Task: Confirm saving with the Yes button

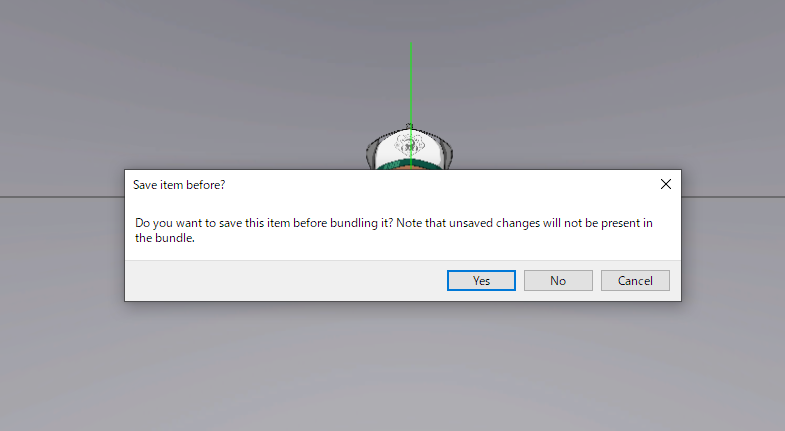Action: pos(481,280)
